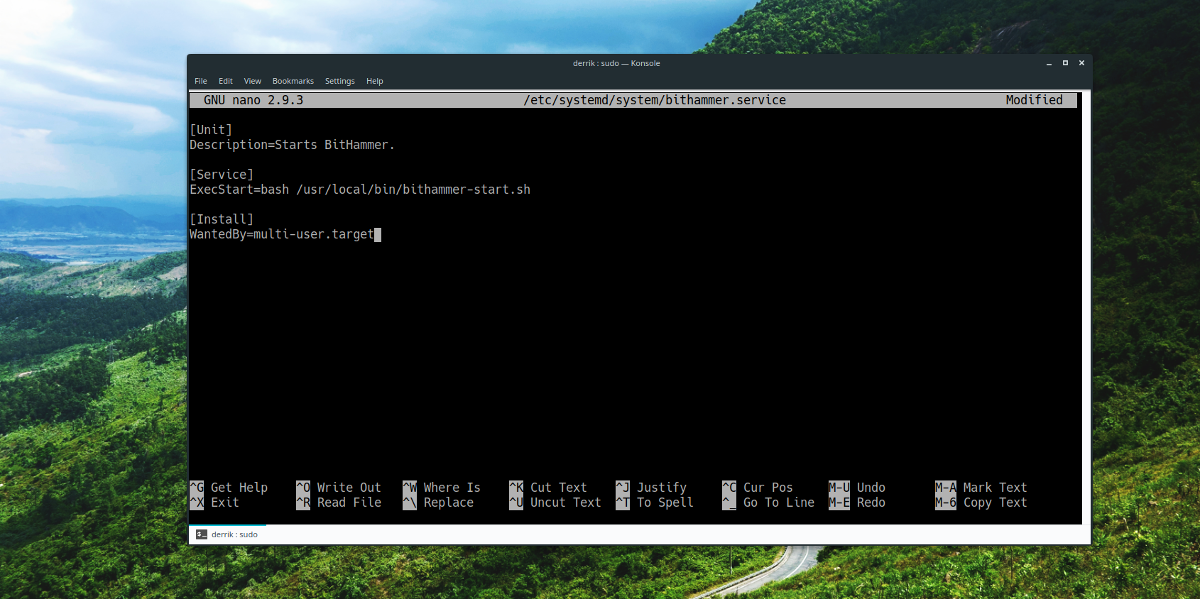The image size is (1200, 599).
Task: Click the [Service] section header
Action: pyautogui.click(x=221, y=175)
